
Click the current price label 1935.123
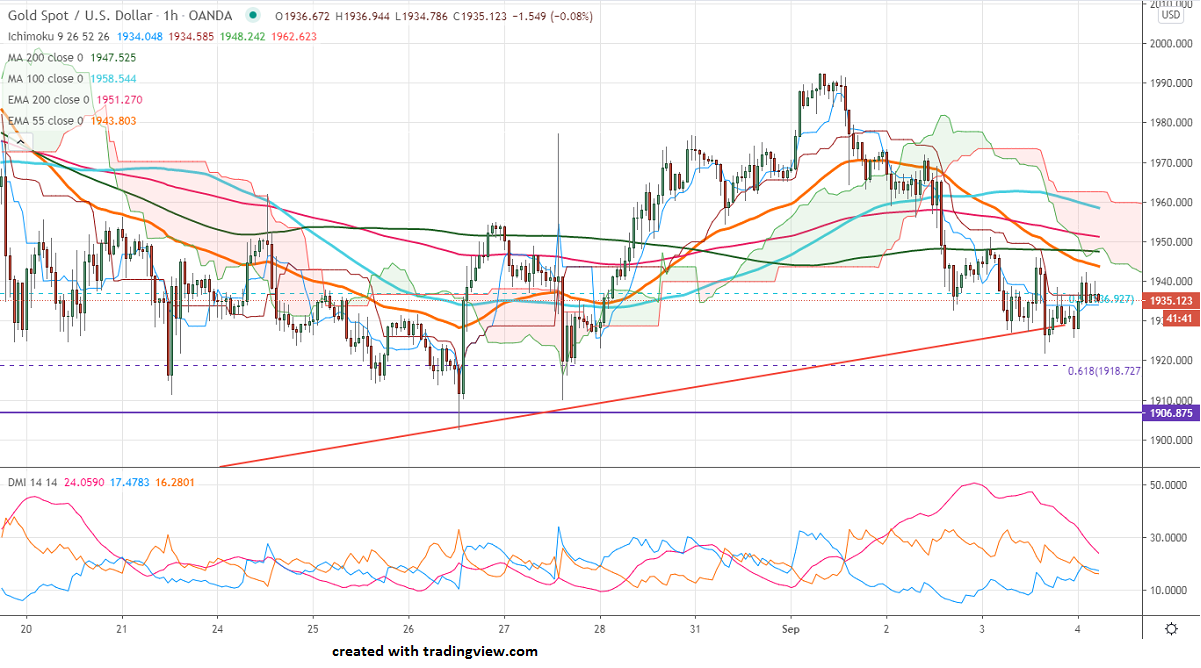coord(1171,300)
